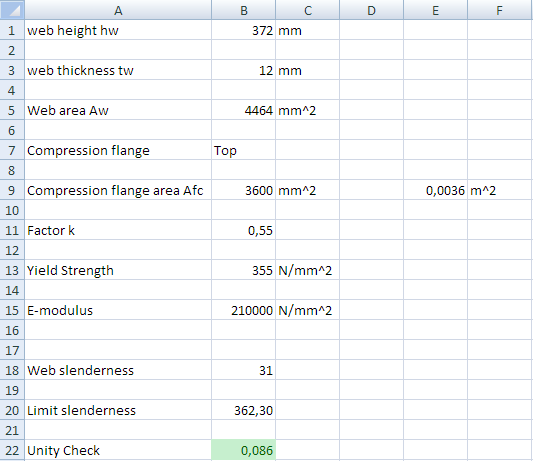Select the Factor k value 0,55

243,230
